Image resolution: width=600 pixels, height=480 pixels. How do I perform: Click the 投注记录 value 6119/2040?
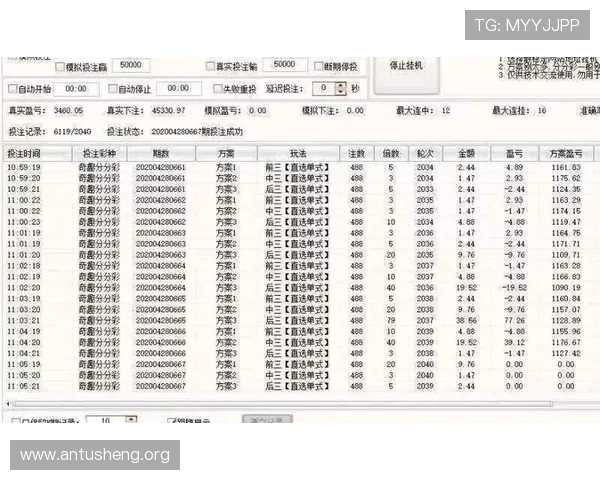click(72, 132)
